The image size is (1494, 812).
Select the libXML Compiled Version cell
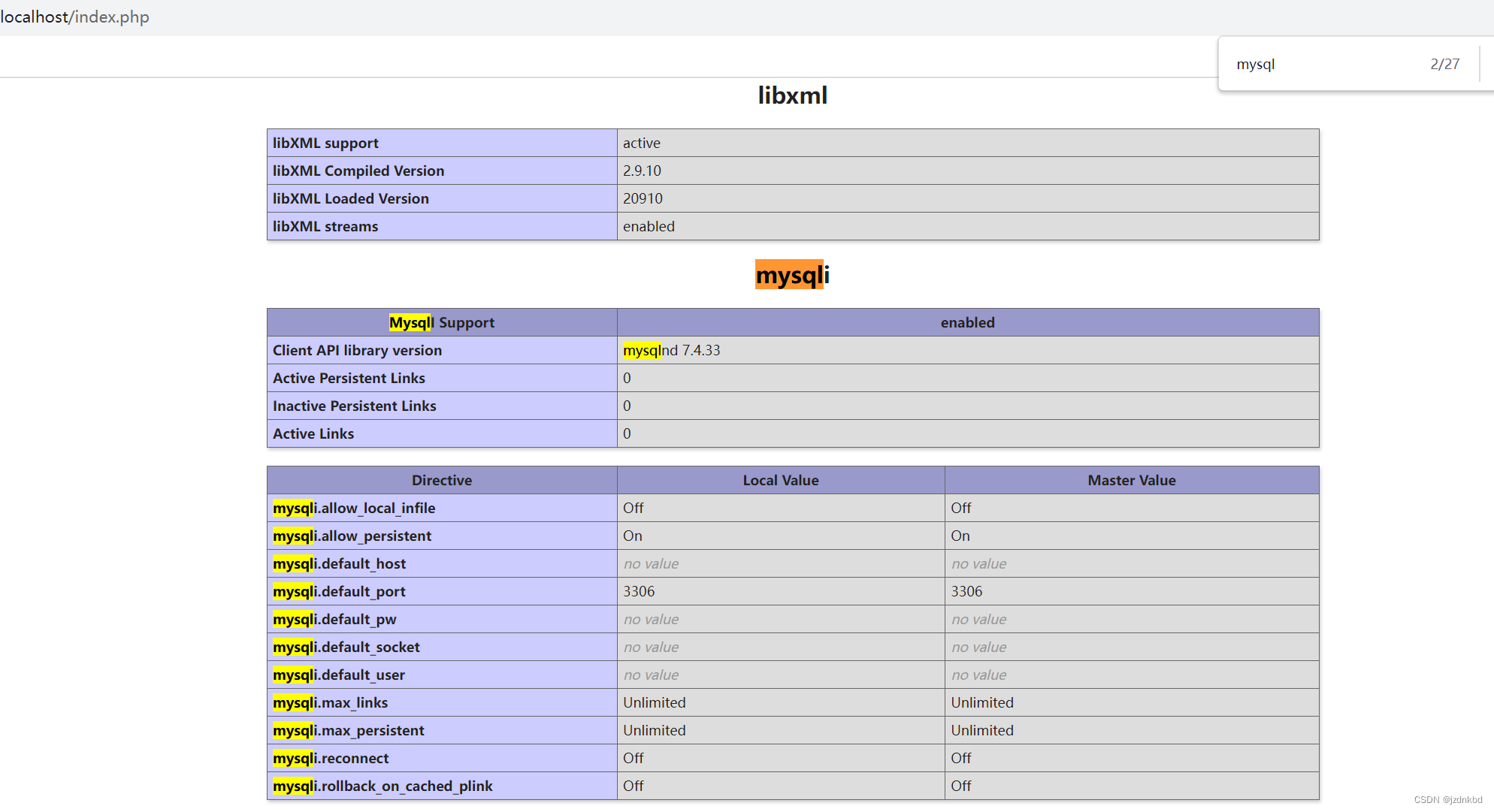(442, 171)
